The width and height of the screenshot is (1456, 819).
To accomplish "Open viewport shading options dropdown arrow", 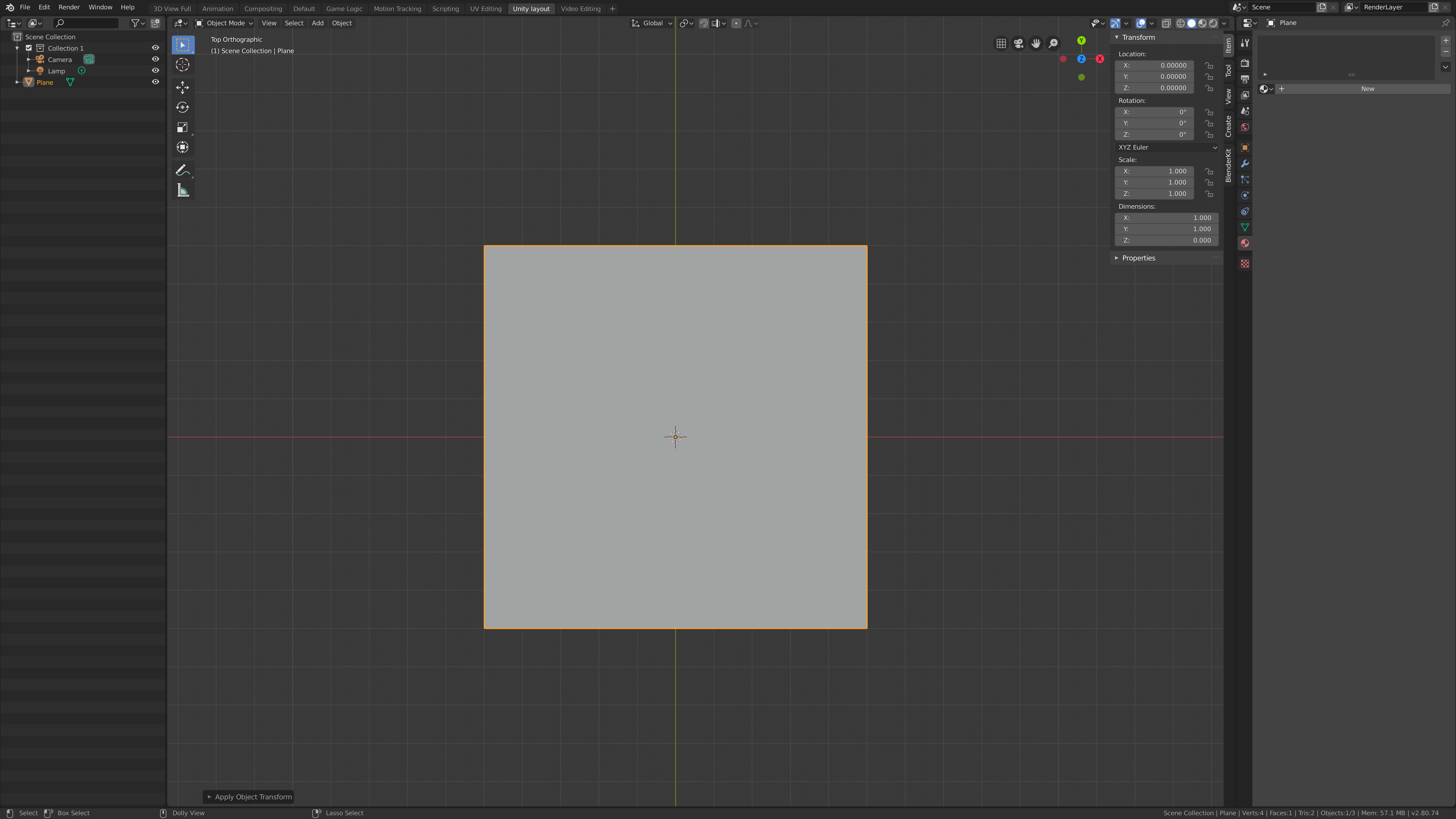I will pyautogui.click(x=1224, y=23).
